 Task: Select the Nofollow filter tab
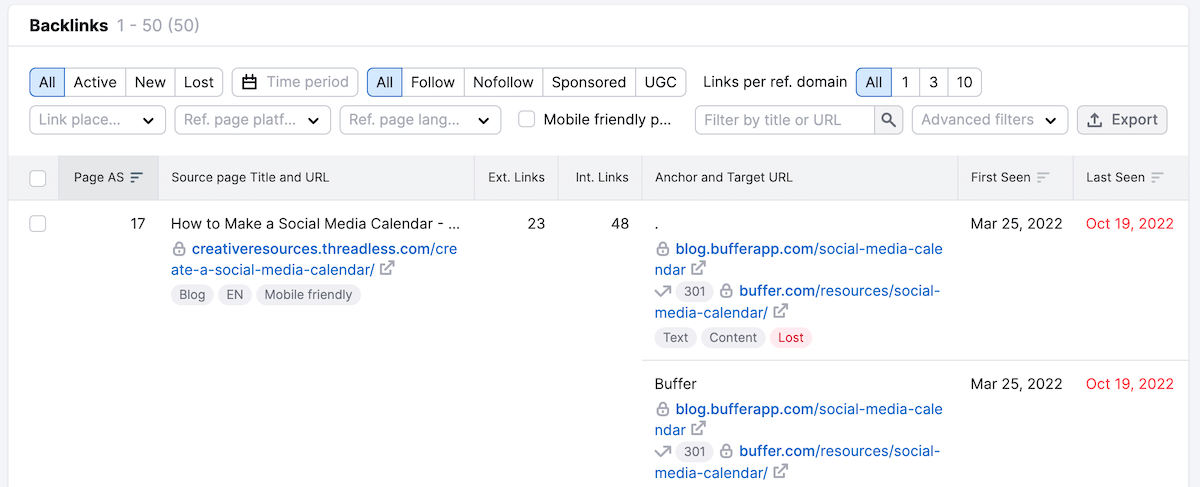[503, 82]
